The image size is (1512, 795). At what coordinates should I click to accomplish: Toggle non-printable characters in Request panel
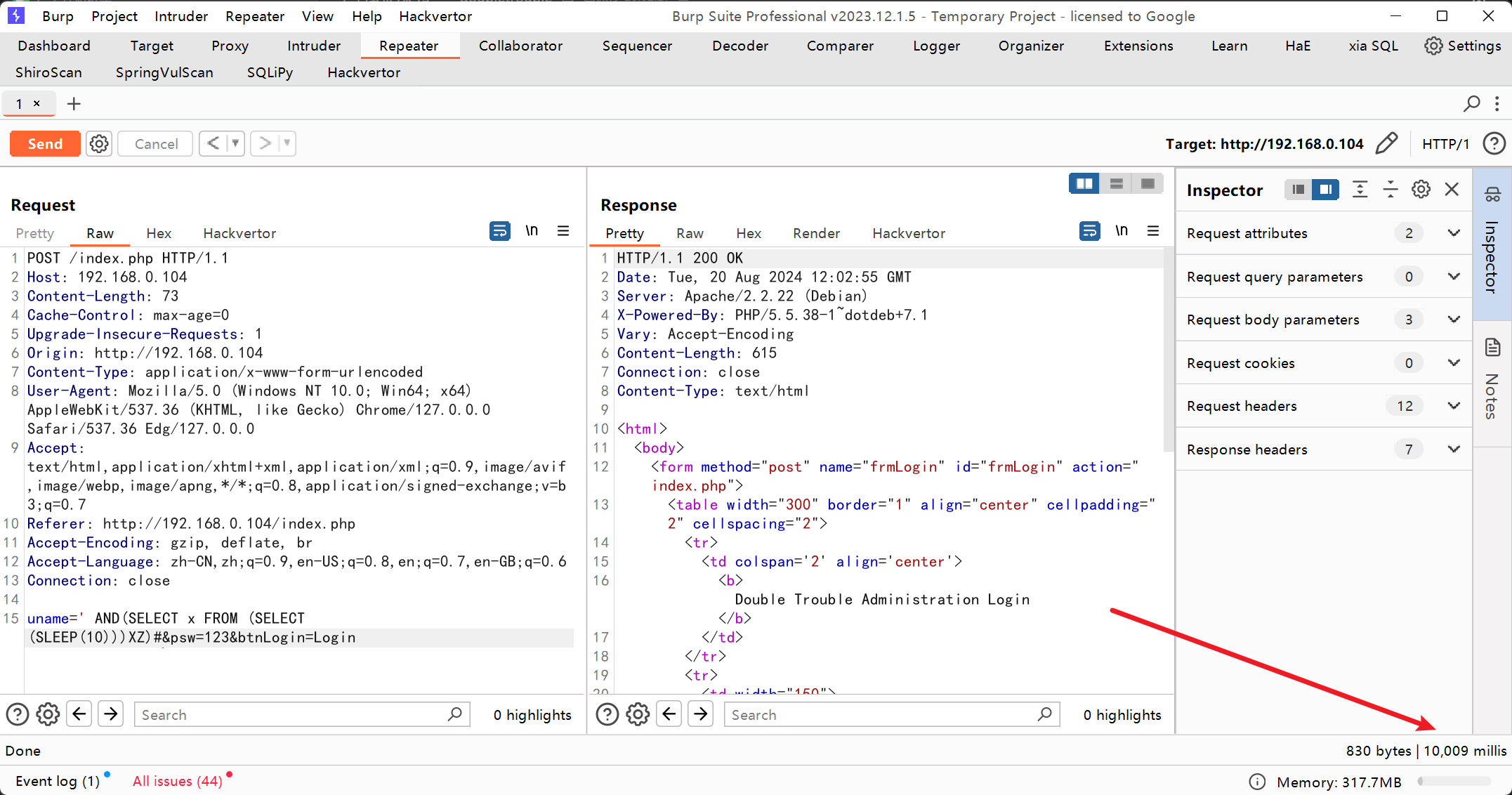[x=532, y=231]
